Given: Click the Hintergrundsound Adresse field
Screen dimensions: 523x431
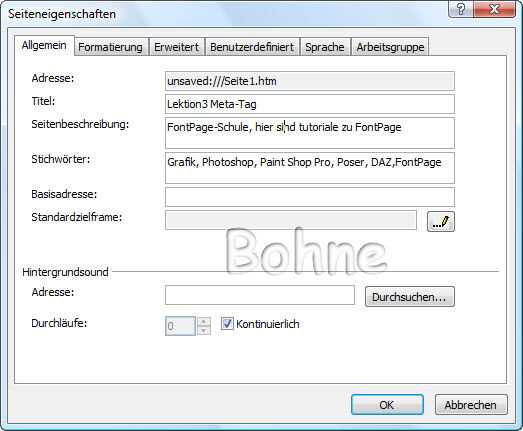Looking at the screenshot, I should [x=260, y=295].
